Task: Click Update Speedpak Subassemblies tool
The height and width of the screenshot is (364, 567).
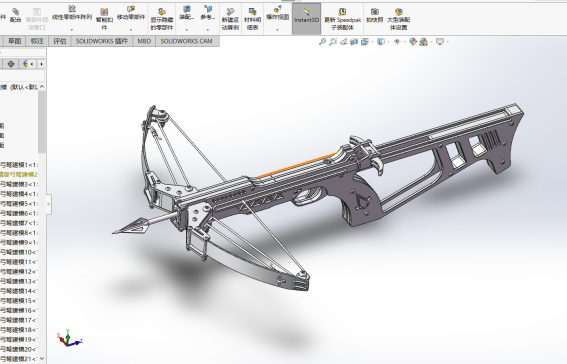Action: [342, 20]
